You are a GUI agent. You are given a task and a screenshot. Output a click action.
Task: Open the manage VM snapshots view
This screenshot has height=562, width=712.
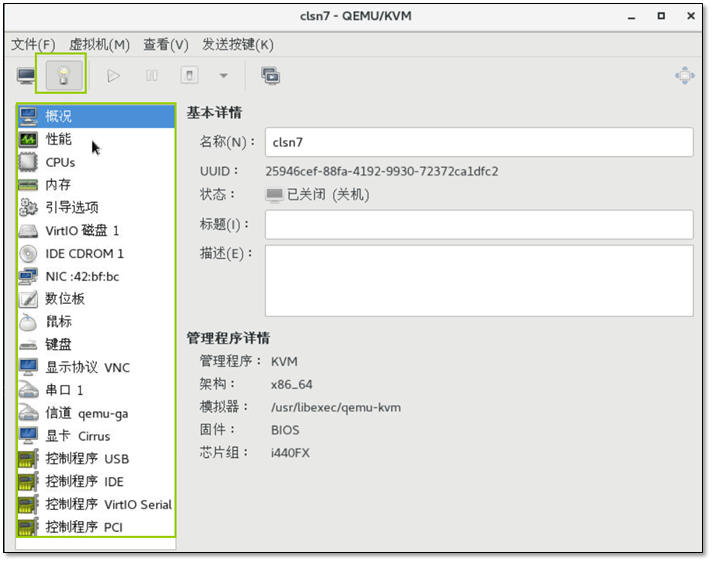(271, 75)
